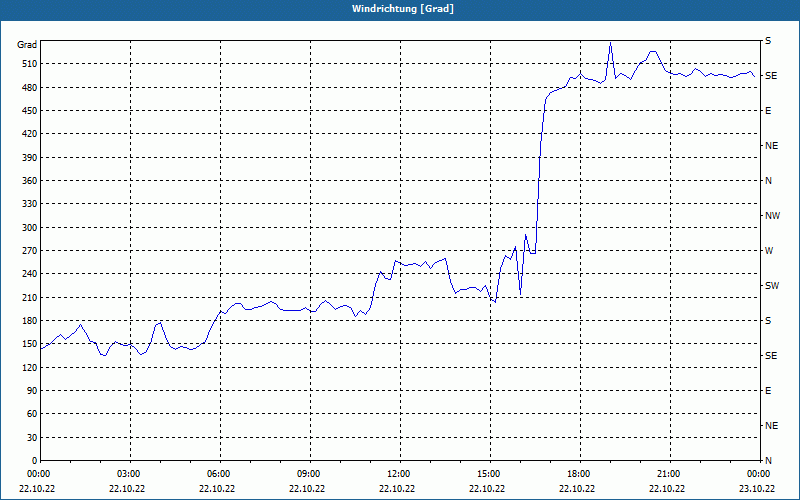Click the 03:00 time axis label

tap(127, 474)
